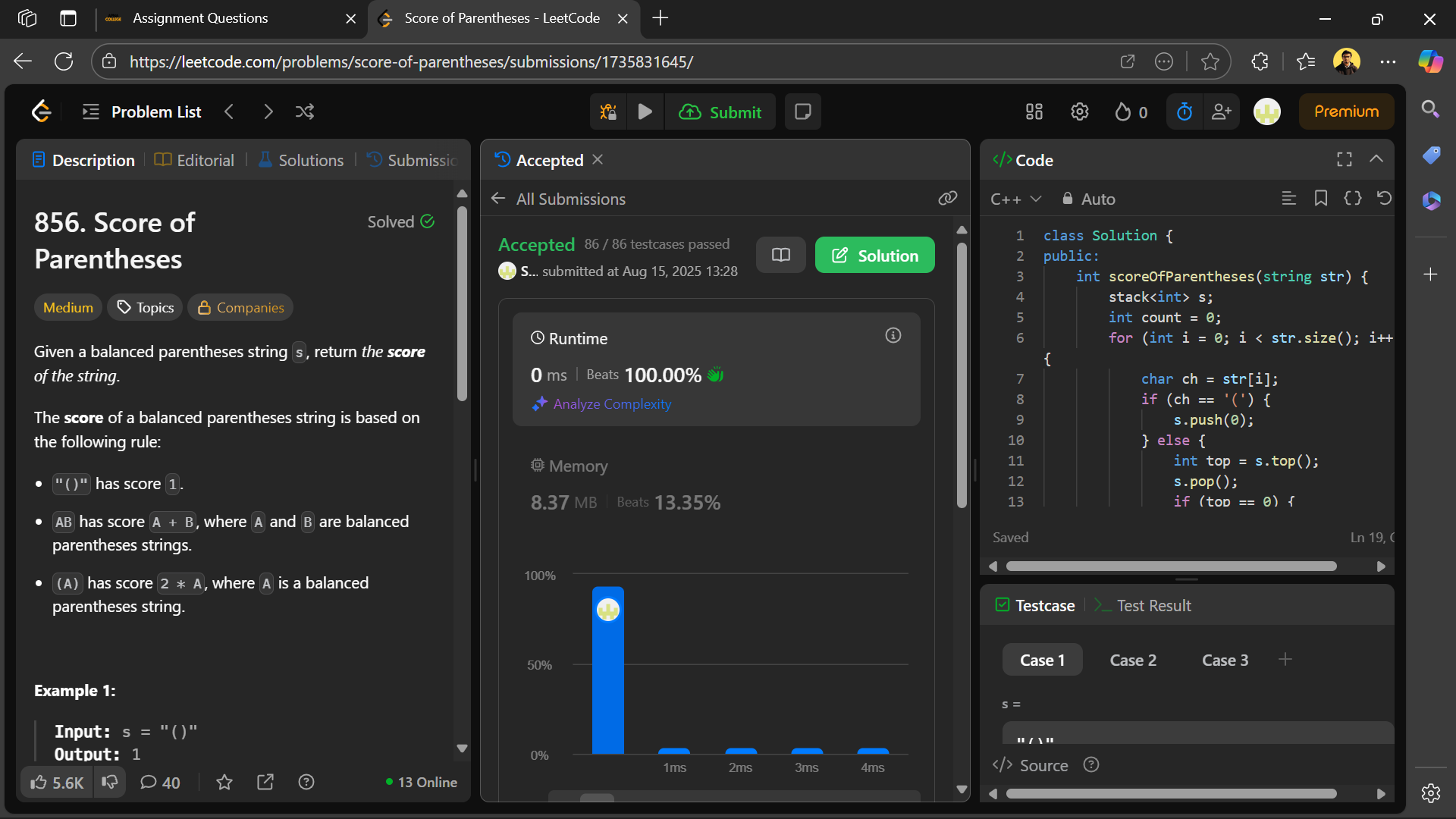Click the Analyze Complexity link
This screenshot has height=819, width=1456.
tap(611, 404)
